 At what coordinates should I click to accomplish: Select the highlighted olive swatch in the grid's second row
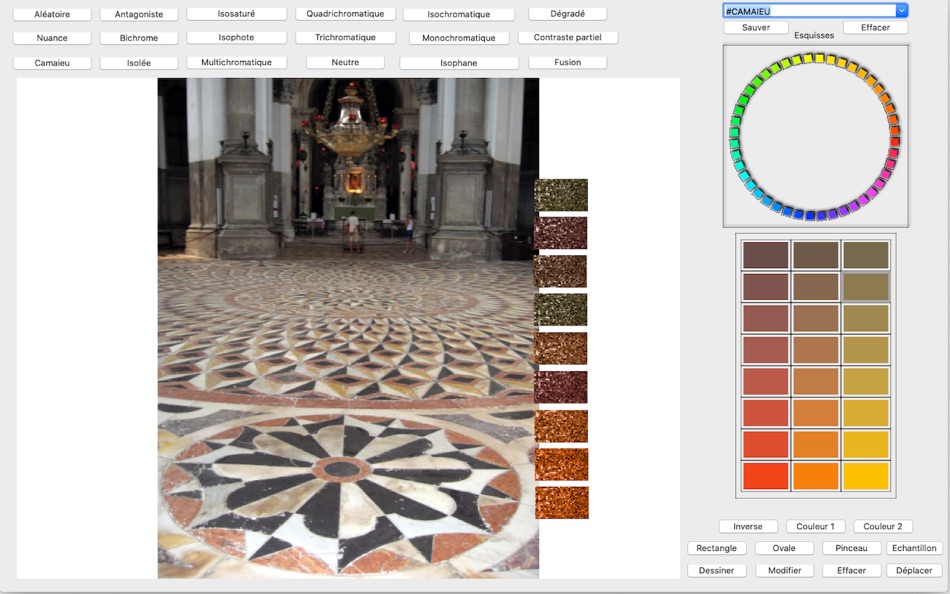pos(866,287)
